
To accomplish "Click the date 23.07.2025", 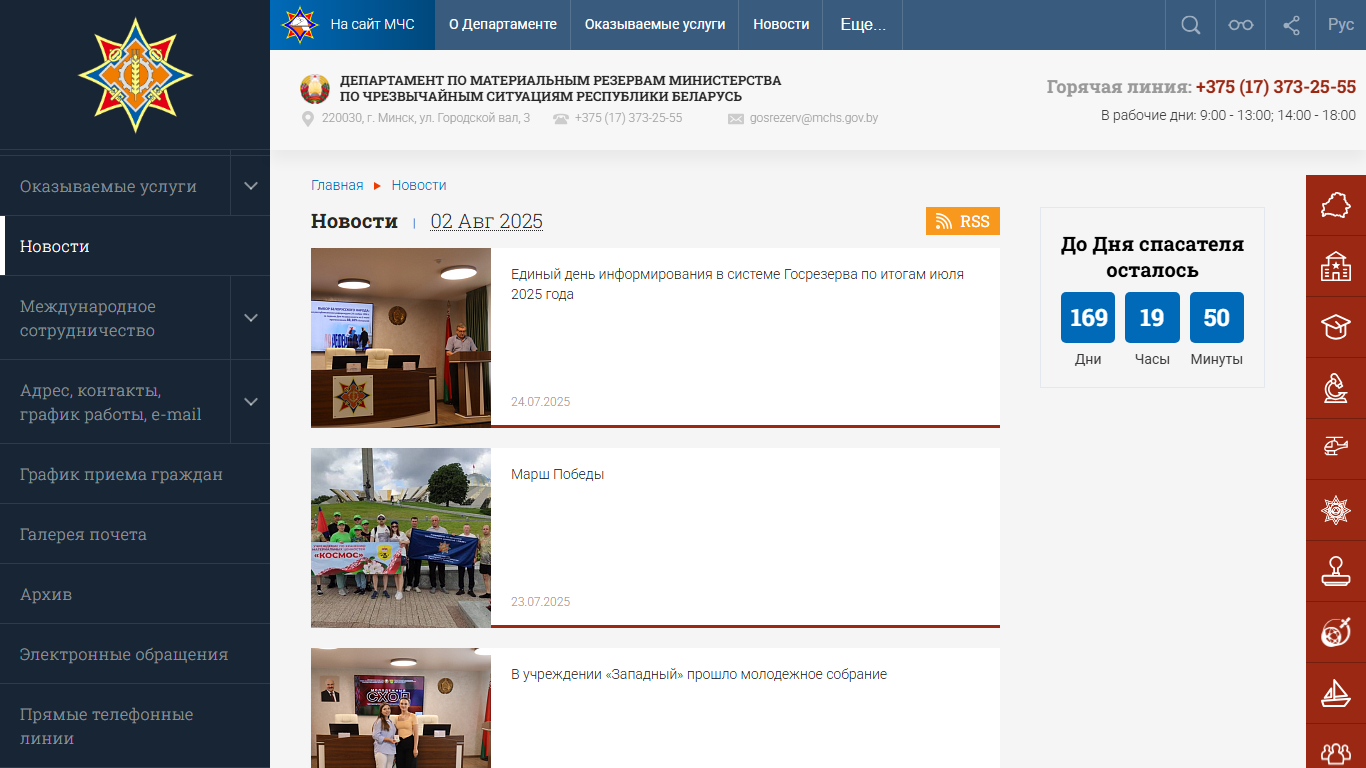I will [x=540, y=602].
